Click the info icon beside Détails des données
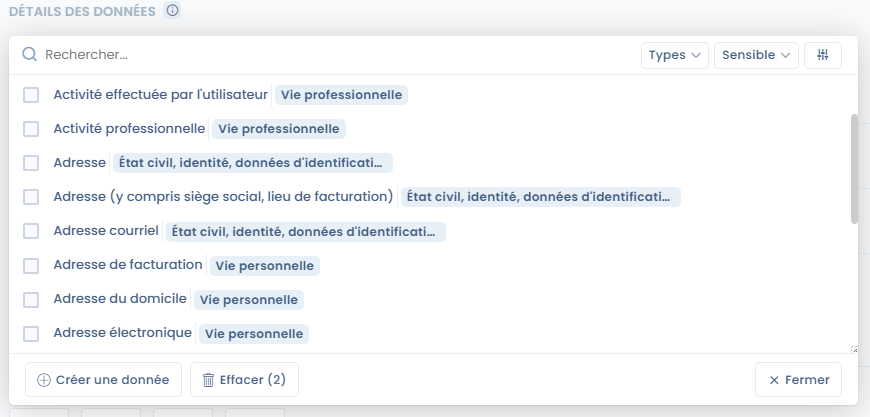The width and height of the screenshot is (870, 417). 172,11
